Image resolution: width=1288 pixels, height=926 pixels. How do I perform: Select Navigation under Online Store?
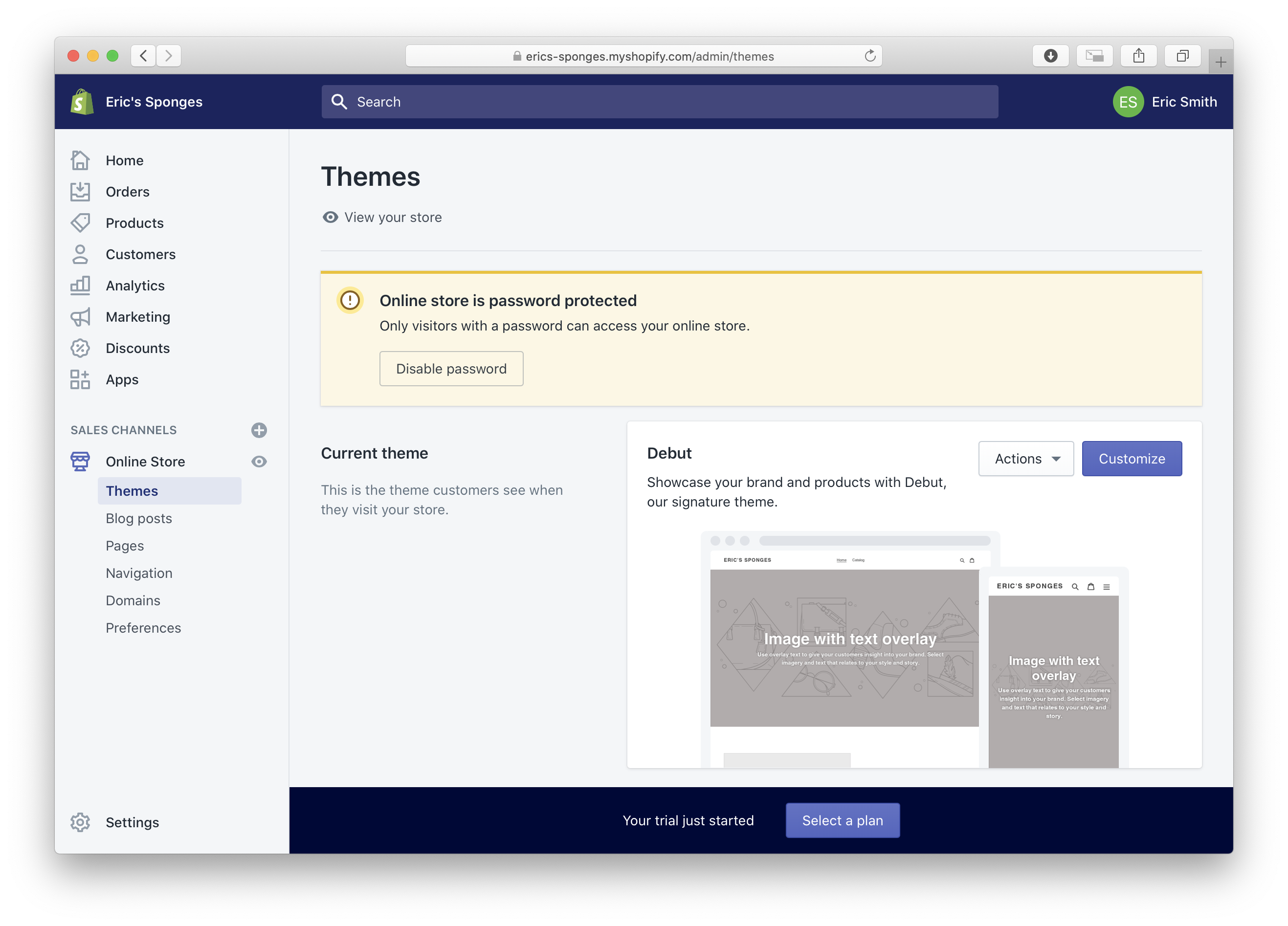click(x=139, y=573)
